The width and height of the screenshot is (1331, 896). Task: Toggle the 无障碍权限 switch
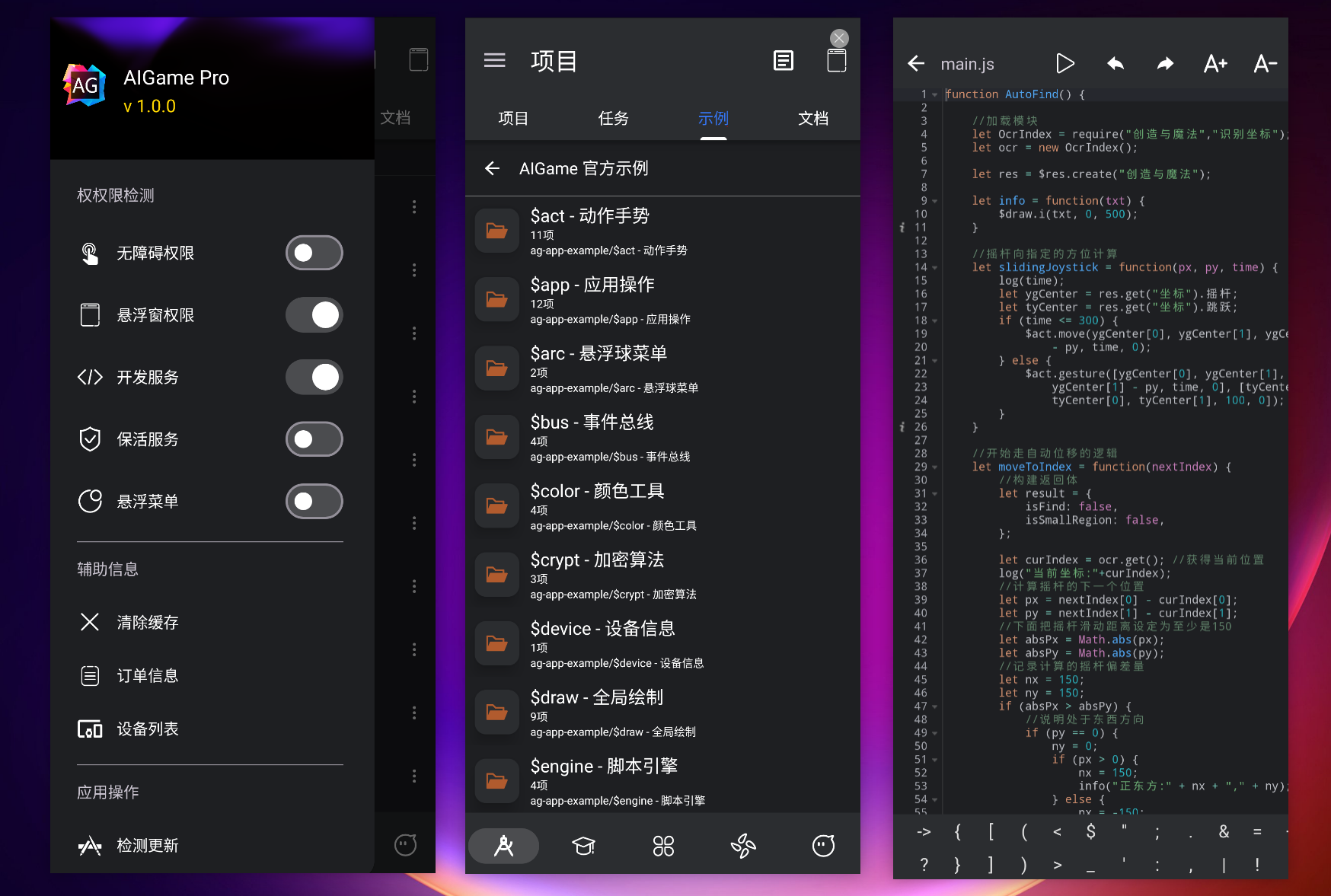[x=314, y=253]
